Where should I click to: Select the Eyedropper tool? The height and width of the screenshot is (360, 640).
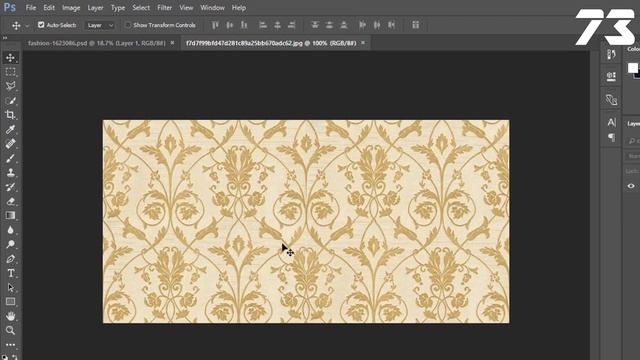pos(11,129)
